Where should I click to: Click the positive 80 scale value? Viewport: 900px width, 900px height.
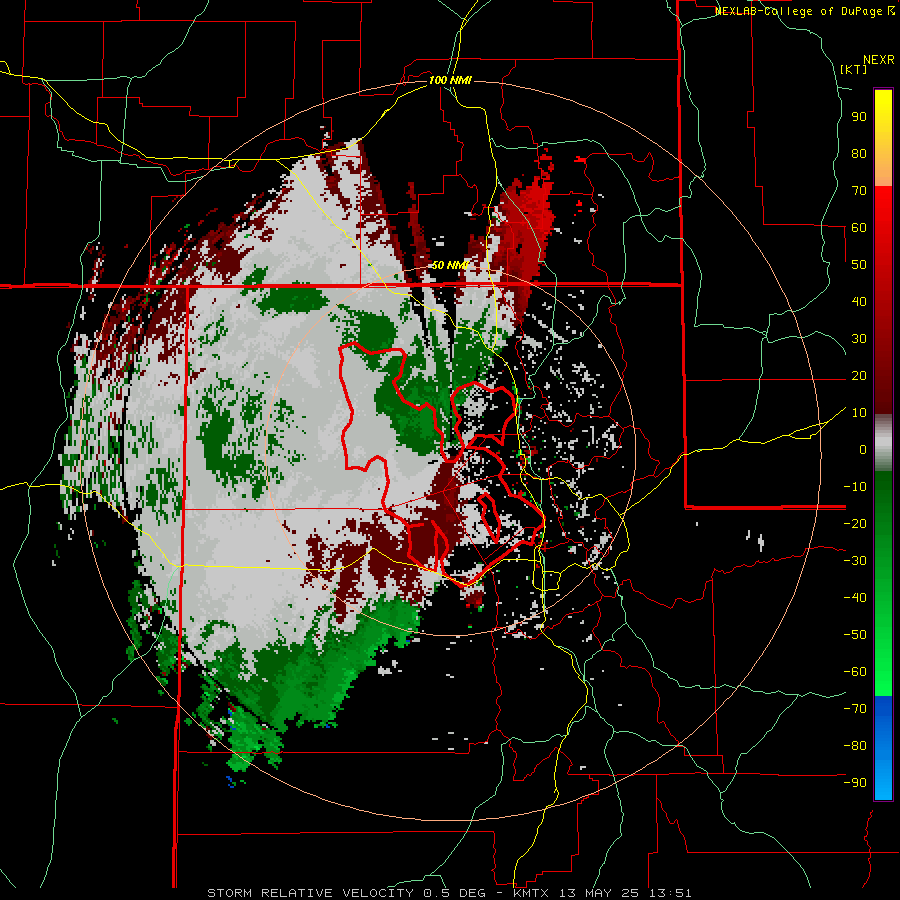(x=859, y=153)
